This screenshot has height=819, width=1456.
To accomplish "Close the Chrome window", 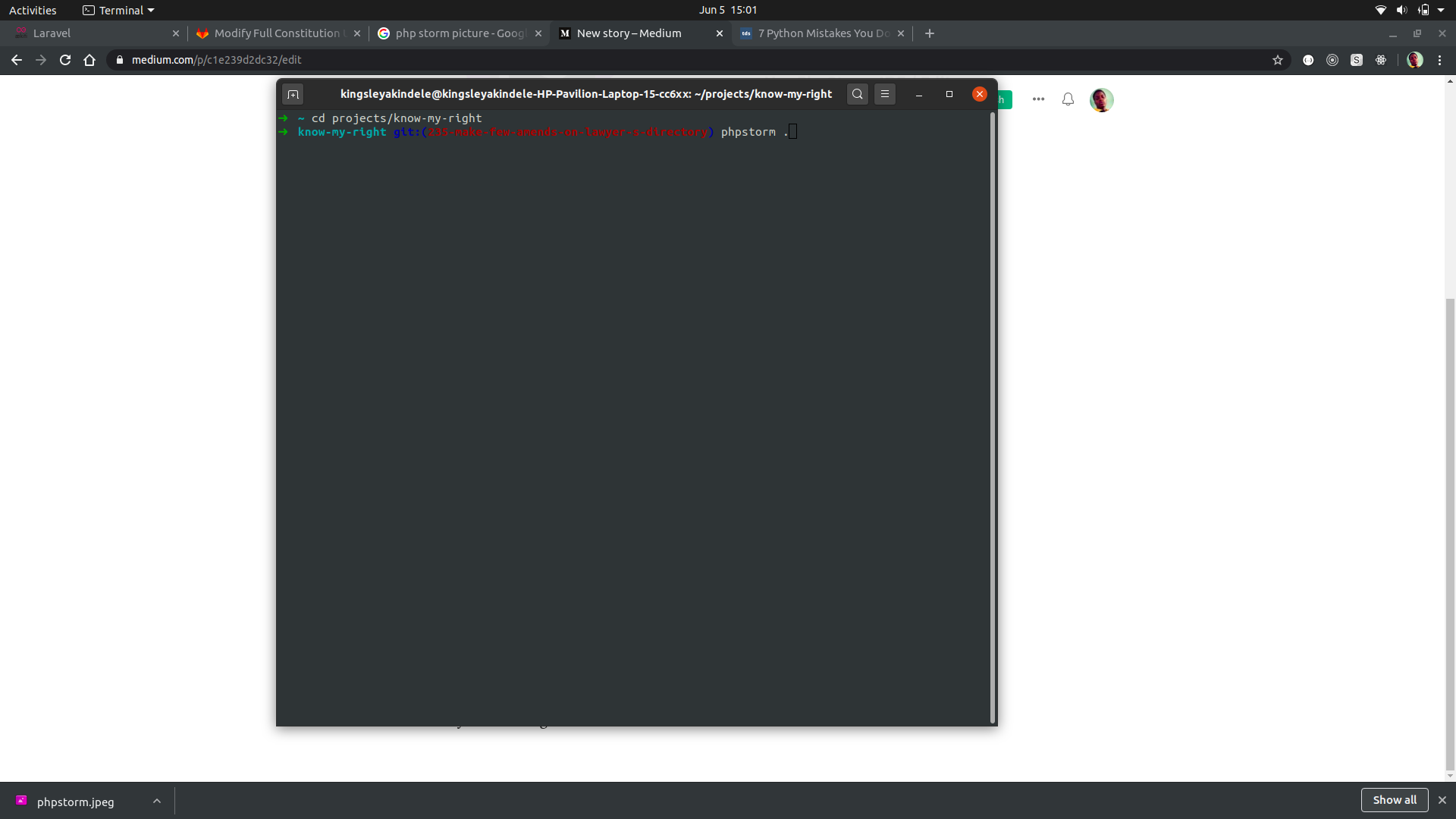I will coord(1442,33).
